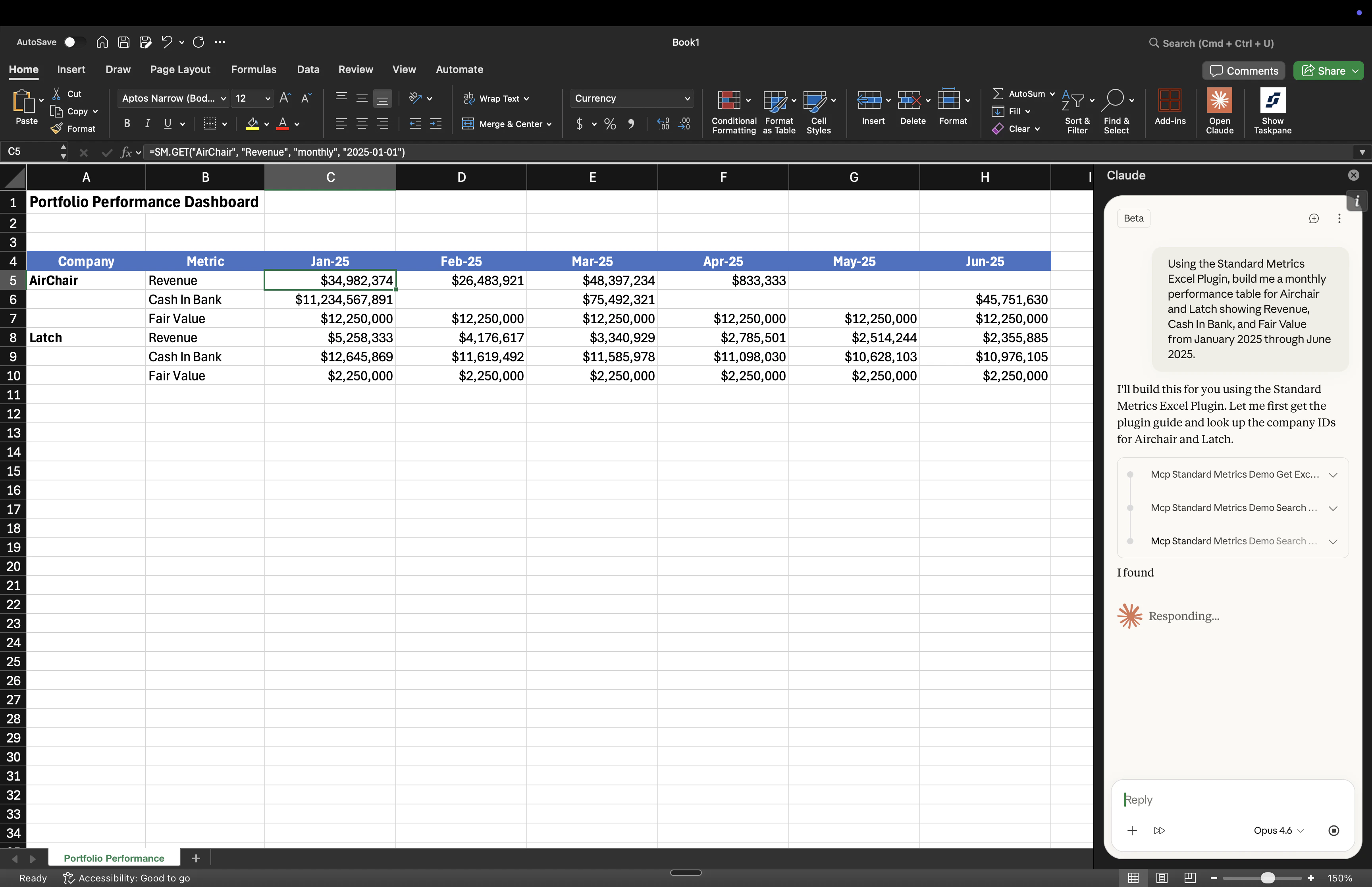Toggle bold formatting
Image resolution: width=1372 pixels, height=887 pixels.
click(x=127, y=123)
